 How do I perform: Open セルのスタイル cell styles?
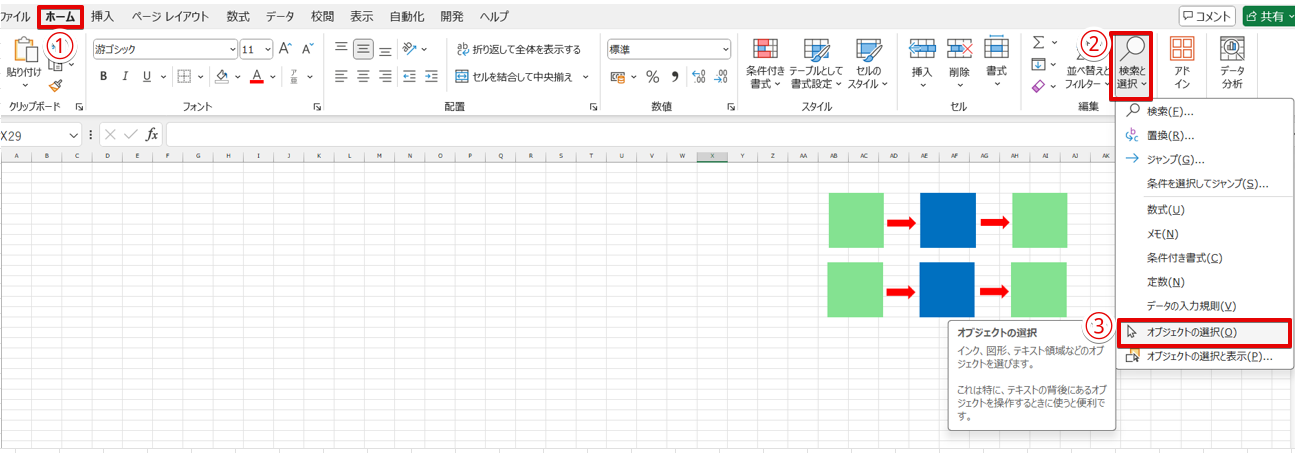(x=868, y=64)
